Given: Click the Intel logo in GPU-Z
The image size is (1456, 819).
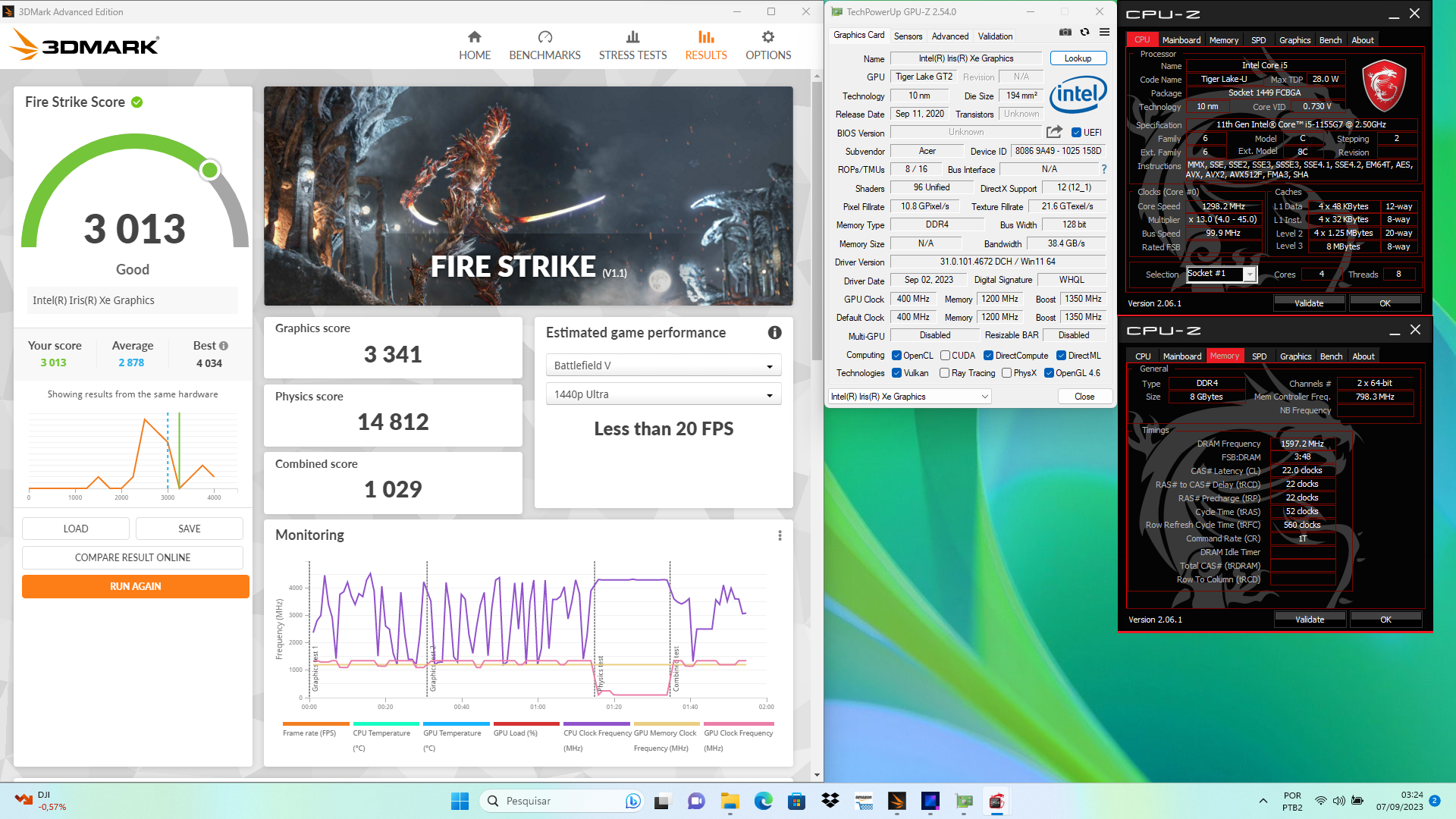Looking at the screenshot, I should click(x=1078, y=95).
